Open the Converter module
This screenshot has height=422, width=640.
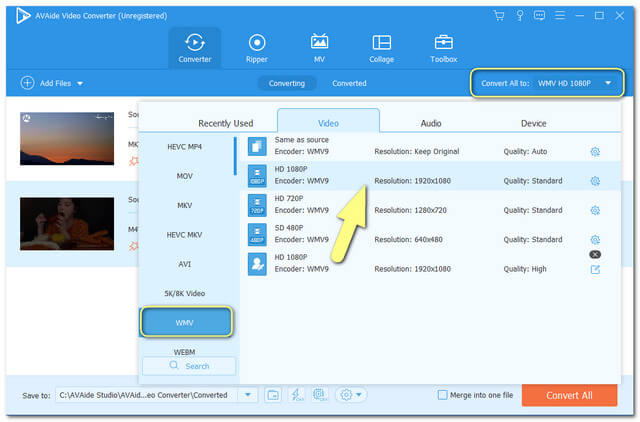coord(195,48)
